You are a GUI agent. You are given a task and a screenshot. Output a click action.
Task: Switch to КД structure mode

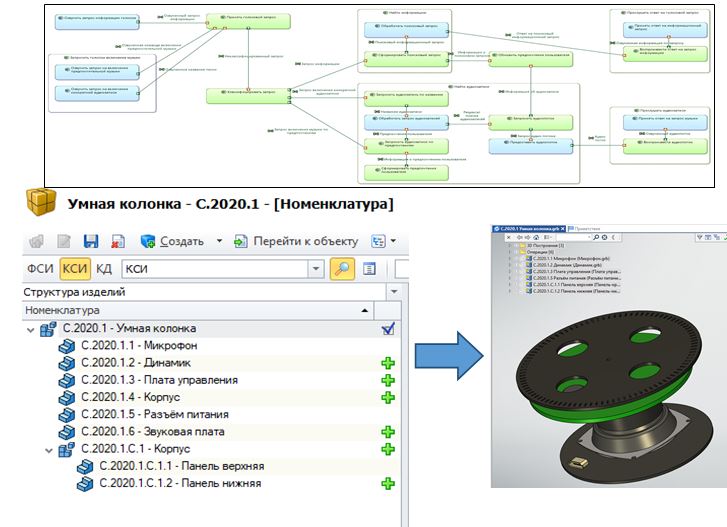(104, 268)
